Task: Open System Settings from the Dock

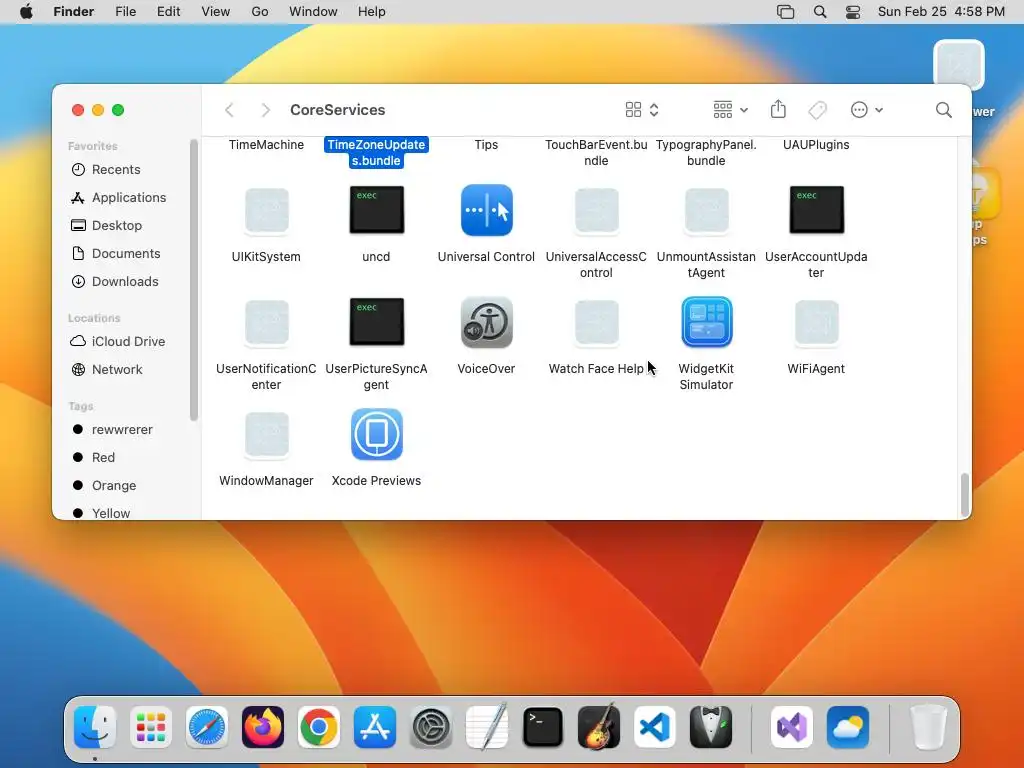Action: click(431, 727)
